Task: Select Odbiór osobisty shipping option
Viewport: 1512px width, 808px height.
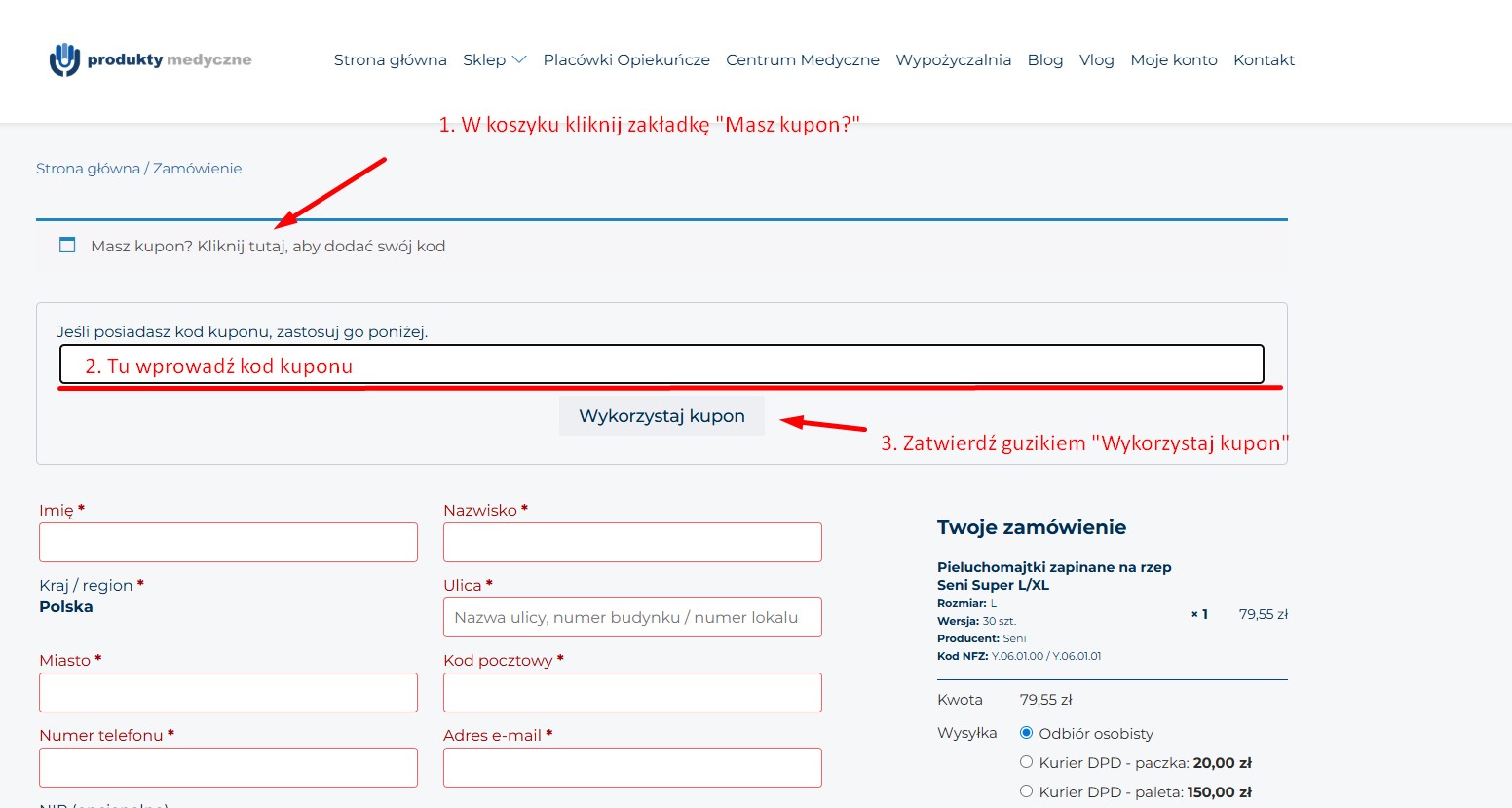Action: click(1026, 733)
